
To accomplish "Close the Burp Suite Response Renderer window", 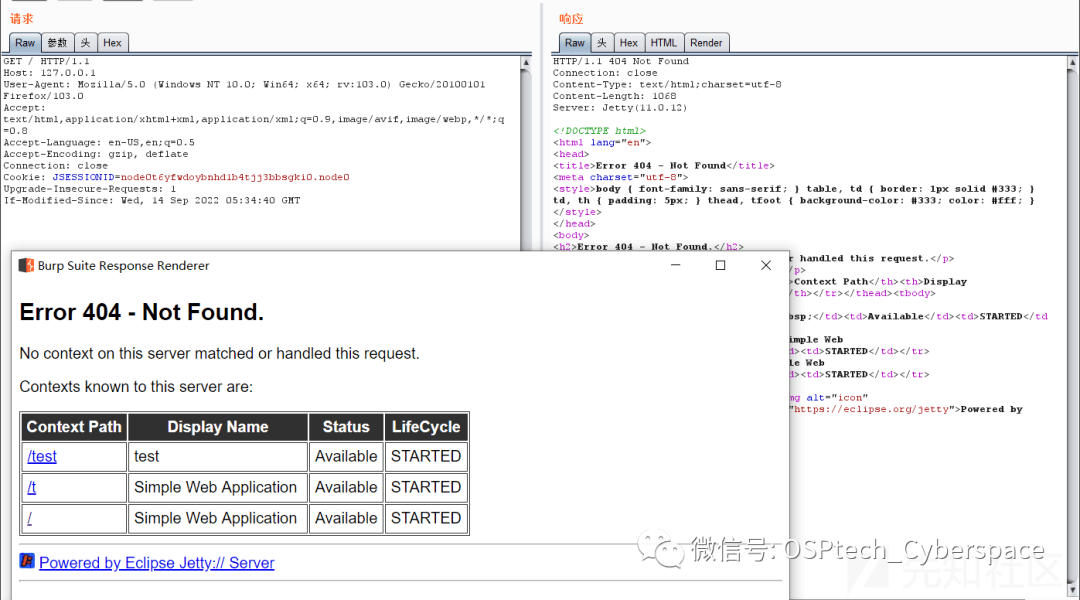I will point(766,265).
